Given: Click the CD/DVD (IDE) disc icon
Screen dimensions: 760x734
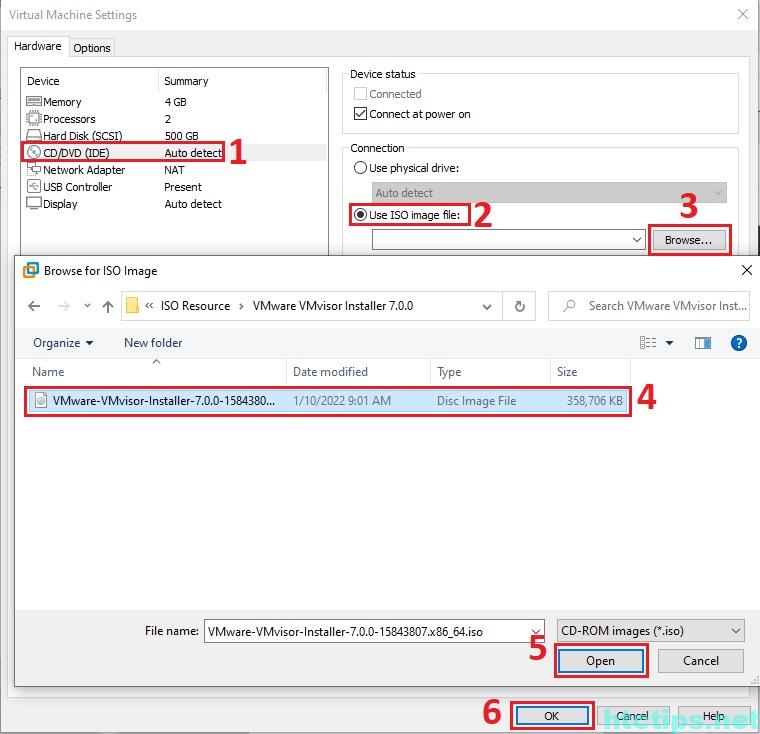Looking at the screenshot, I should click(33, 152).
